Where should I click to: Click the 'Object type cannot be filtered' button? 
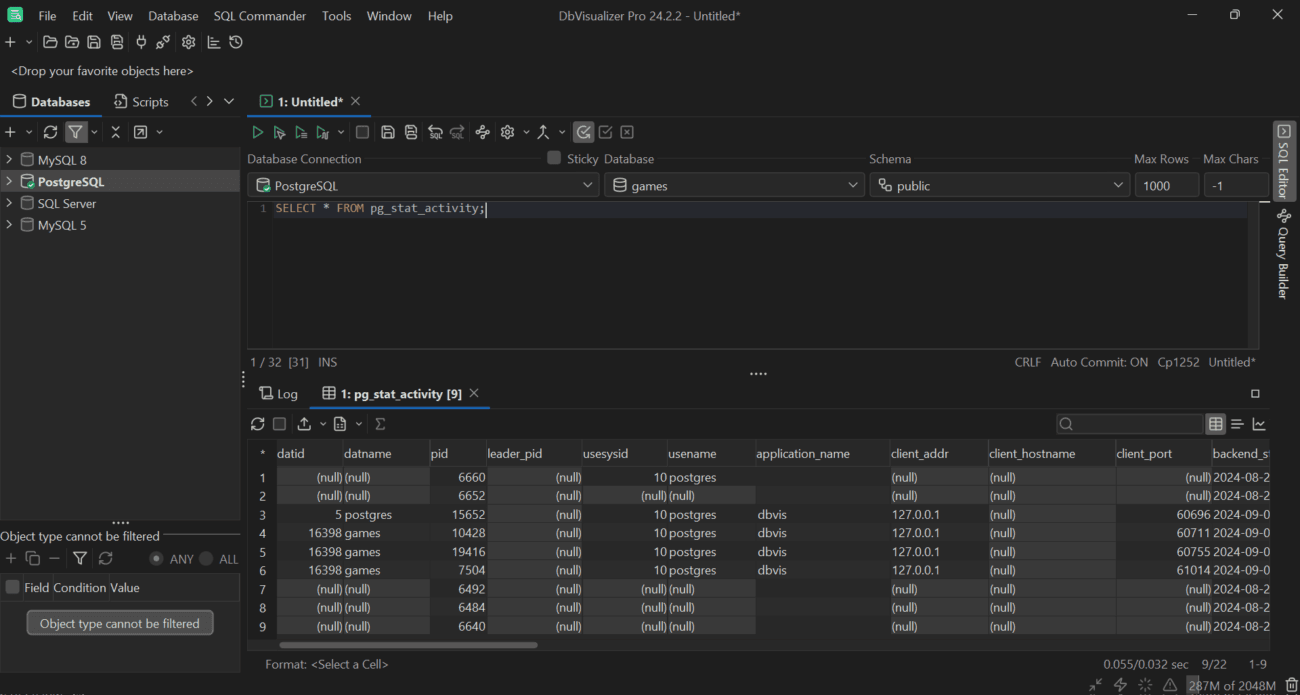pyautogui.click(x=120, y=623)
